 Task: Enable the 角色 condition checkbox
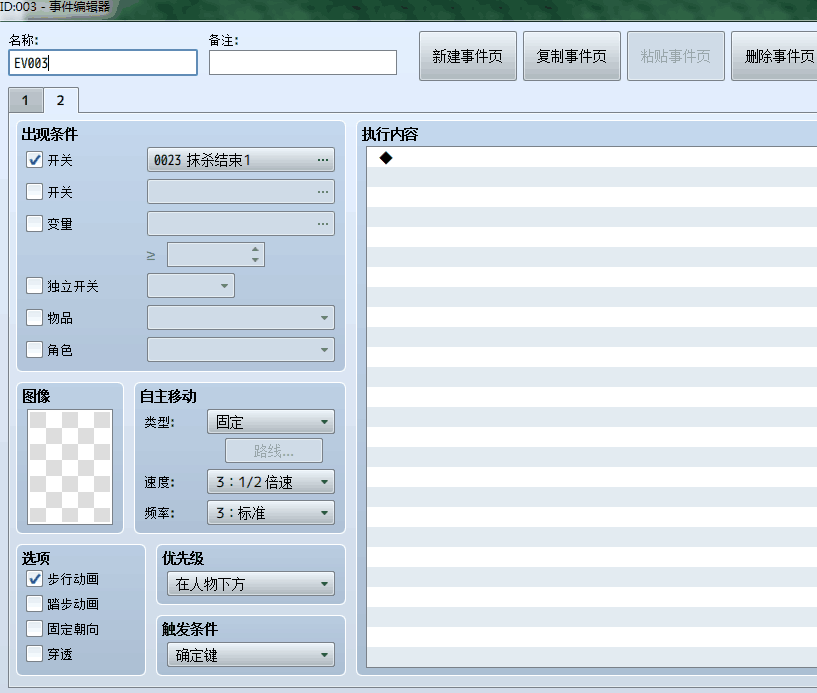coord(34,349)
